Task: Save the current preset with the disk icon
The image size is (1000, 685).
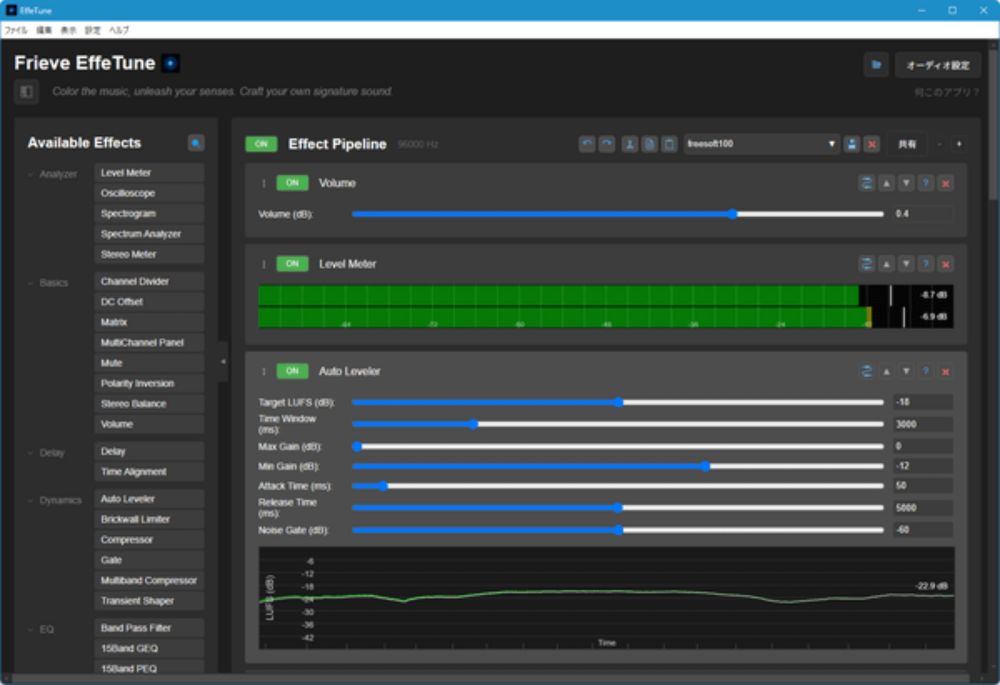Action: click(x=852, y=144)
